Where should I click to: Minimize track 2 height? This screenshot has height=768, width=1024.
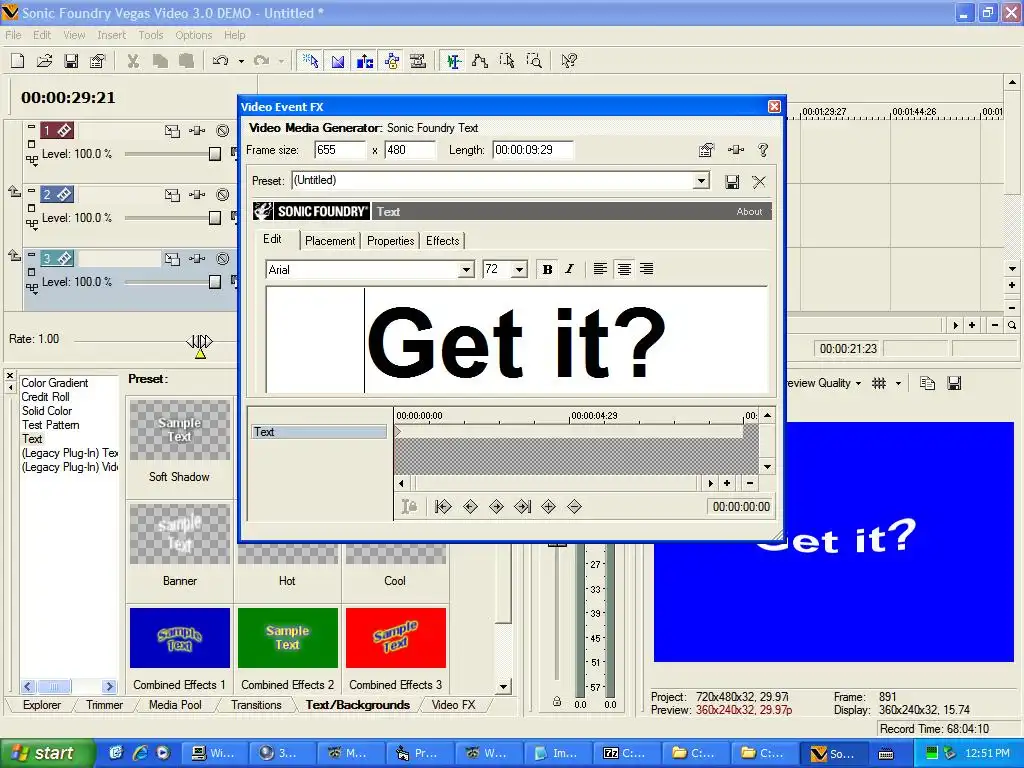click(31, 190)
